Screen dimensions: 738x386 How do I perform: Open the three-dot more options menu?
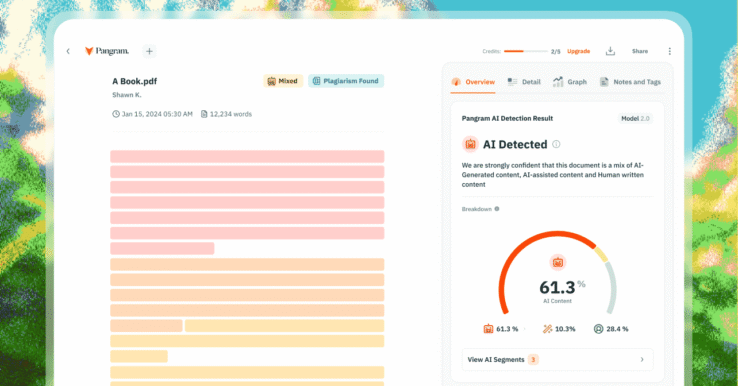(x=669, y=51)
